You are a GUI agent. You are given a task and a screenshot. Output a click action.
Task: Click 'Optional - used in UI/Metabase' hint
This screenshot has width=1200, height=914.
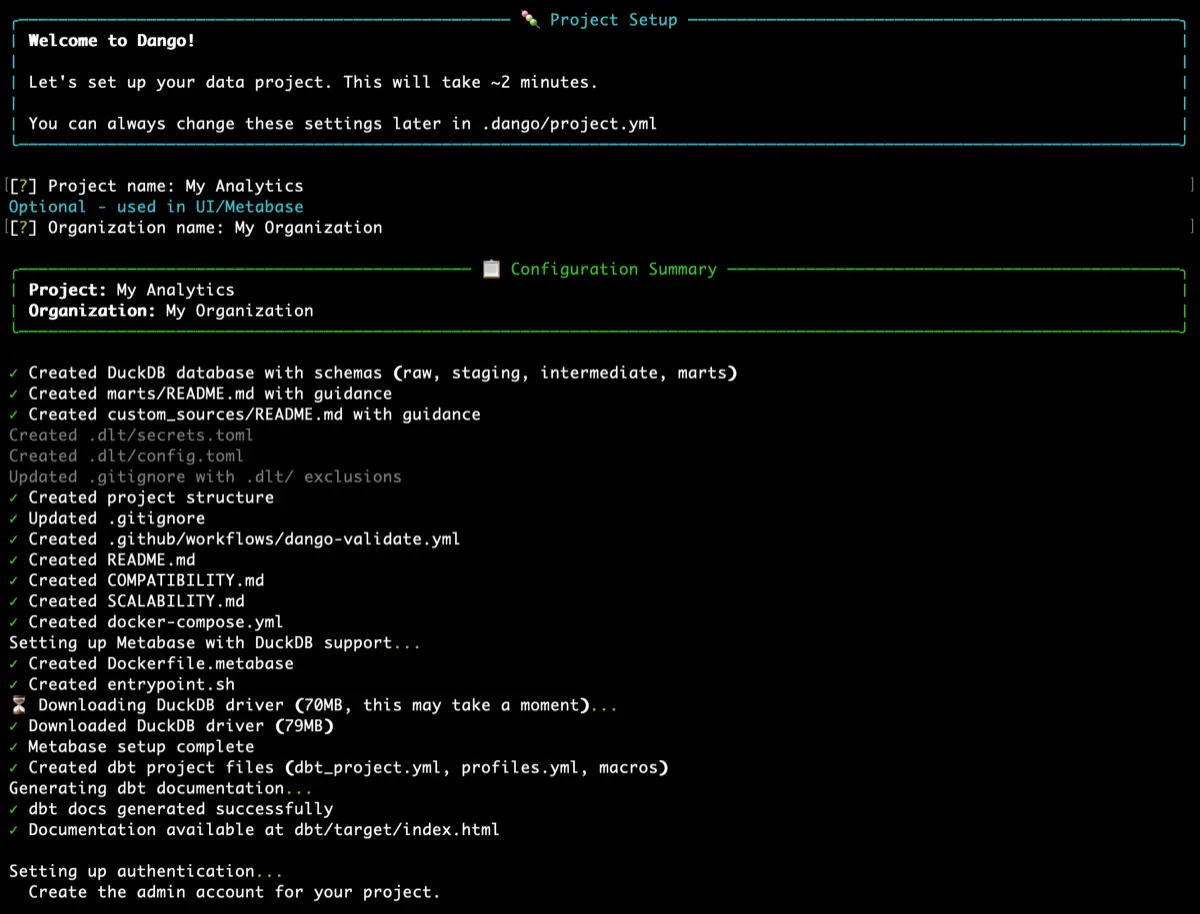click(x=155, y=207)
